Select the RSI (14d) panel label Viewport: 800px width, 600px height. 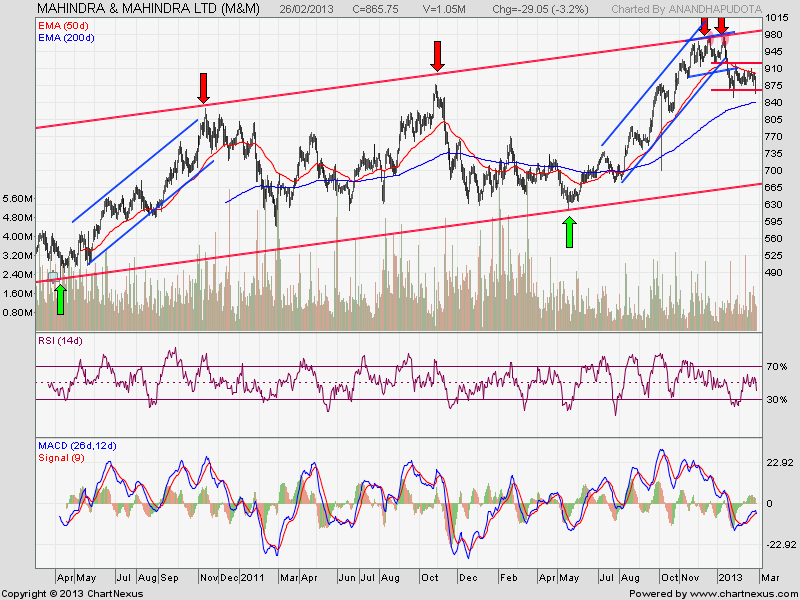[x=60, y=340]
